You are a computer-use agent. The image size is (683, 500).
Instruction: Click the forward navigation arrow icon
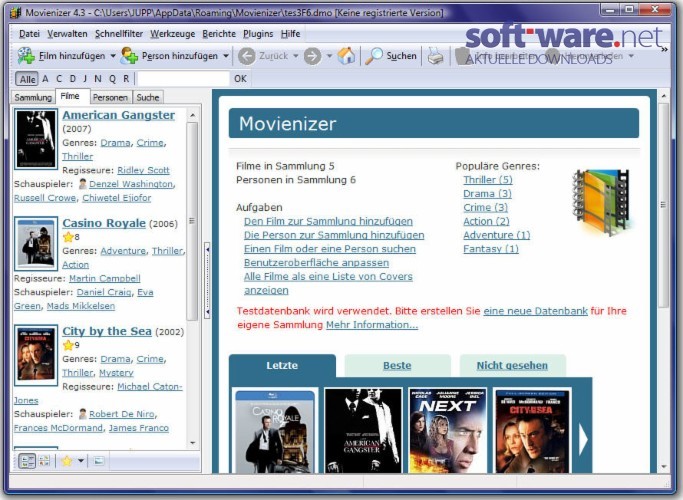point(312,56)
